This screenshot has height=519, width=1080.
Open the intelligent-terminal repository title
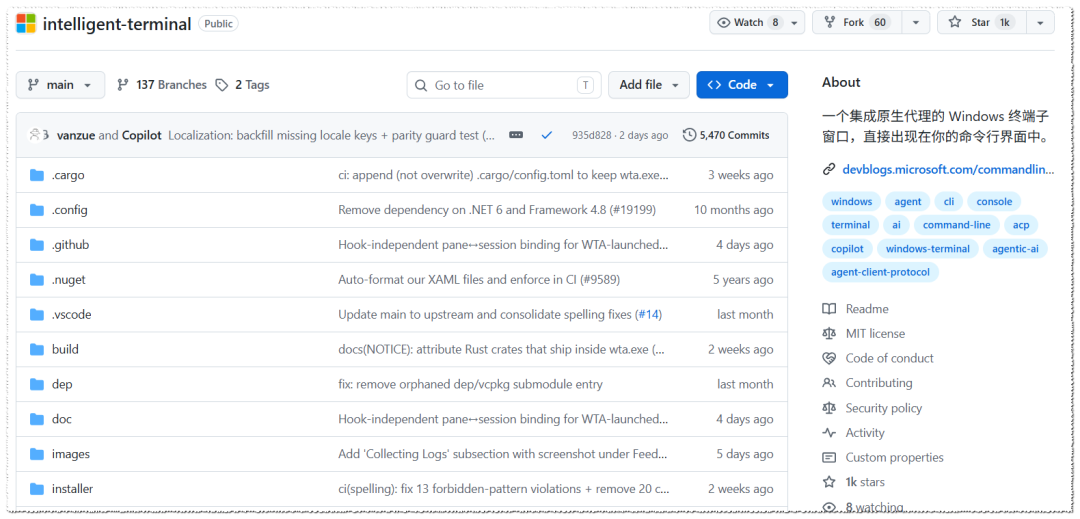[117, 24]
